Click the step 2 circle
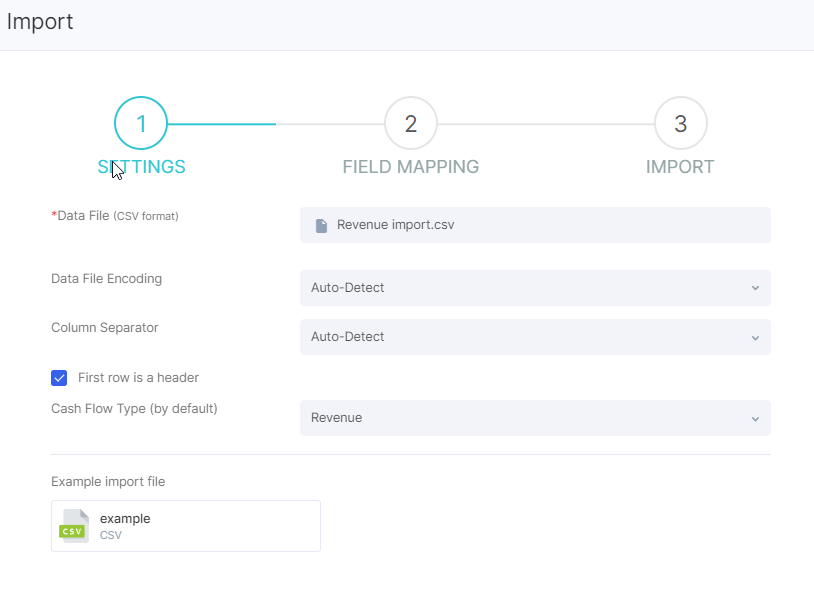 (411, 123)
